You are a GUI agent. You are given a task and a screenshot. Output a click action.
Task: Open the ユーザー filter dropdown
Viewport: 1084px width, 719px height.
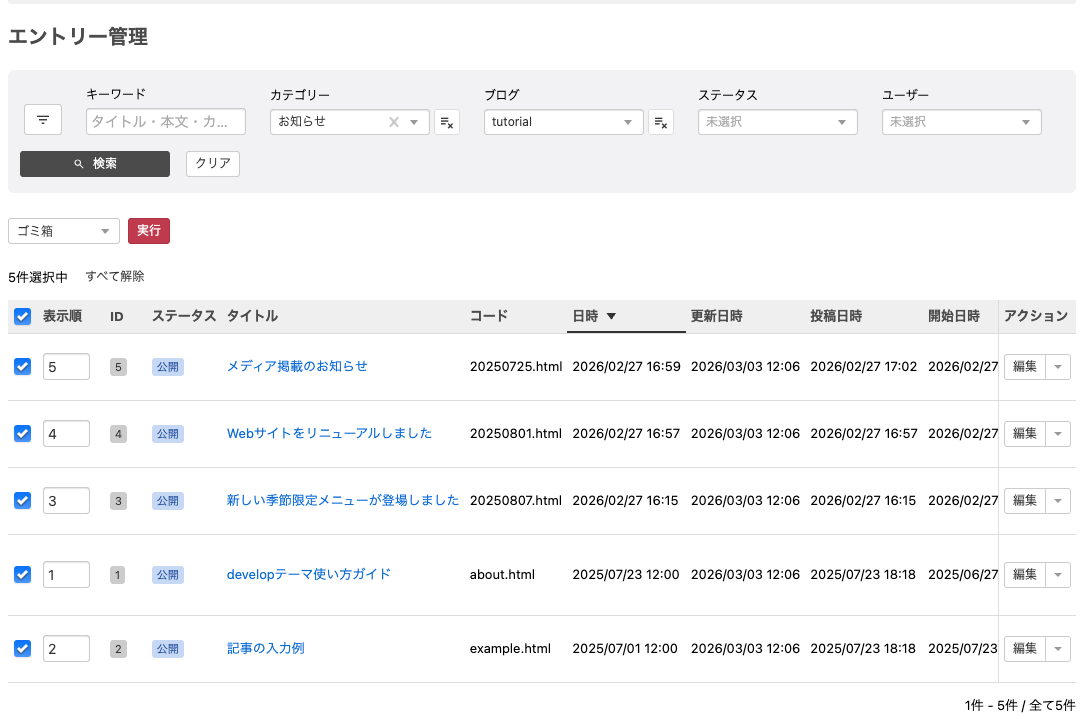click(961, 122)
